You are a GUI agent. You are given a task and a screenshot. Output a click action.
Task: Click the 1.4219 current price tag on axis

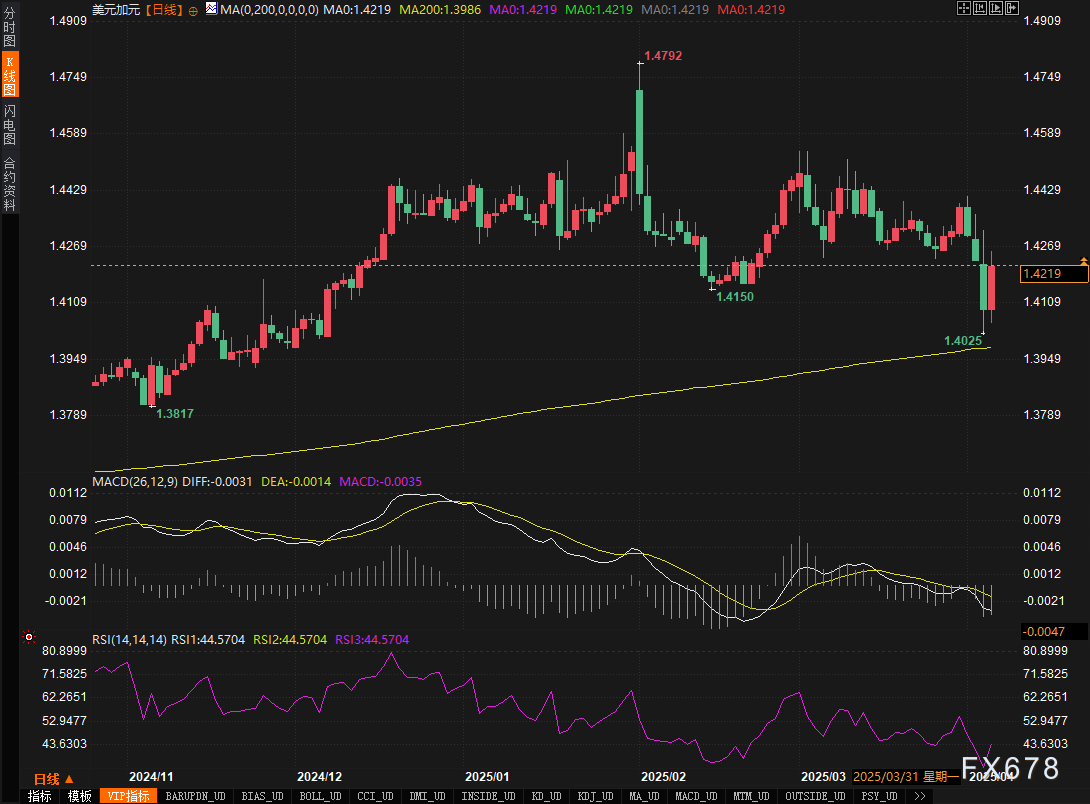click(x=1054, y=273)
